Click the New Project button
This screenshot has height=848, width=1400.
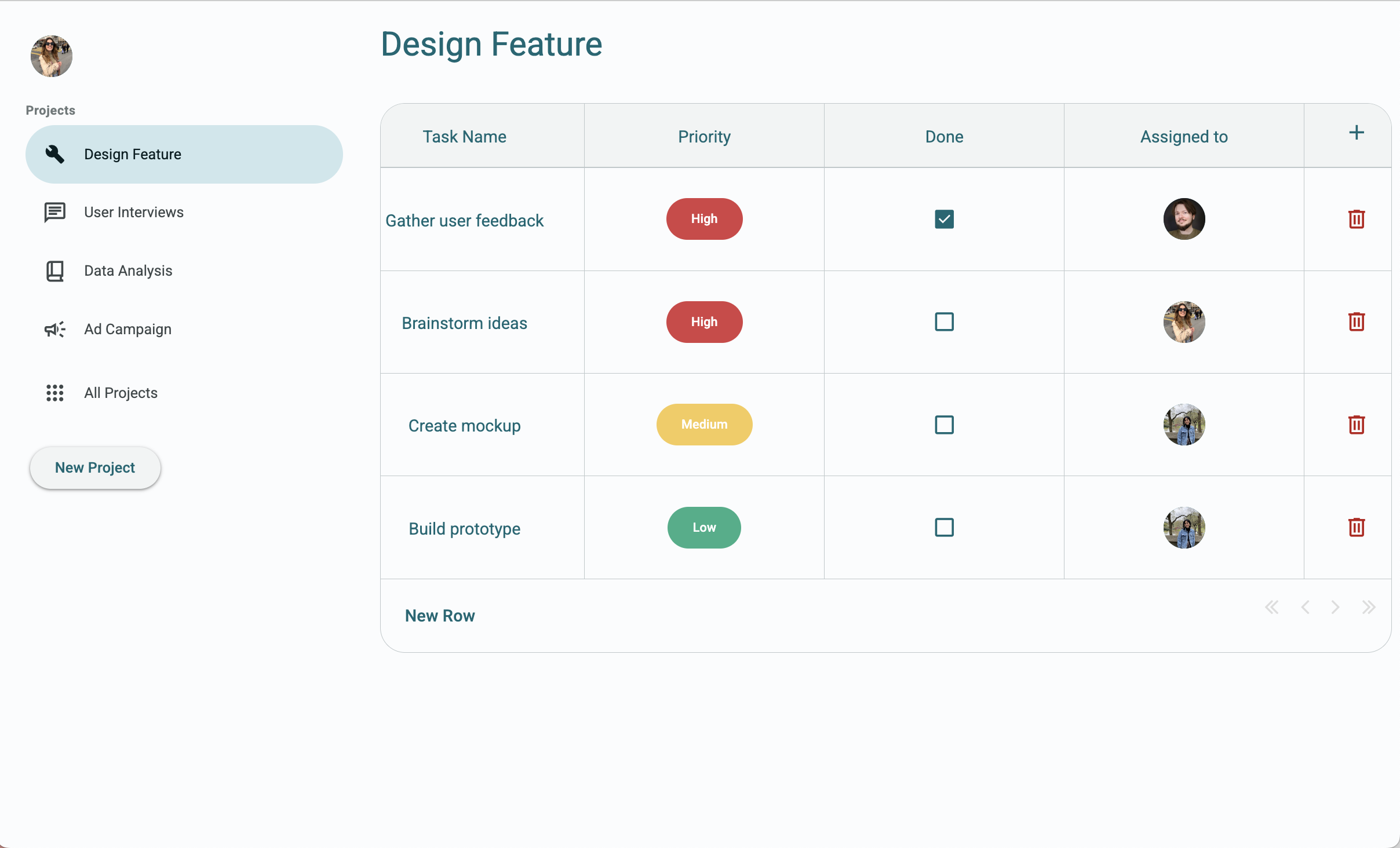(94, 467)
